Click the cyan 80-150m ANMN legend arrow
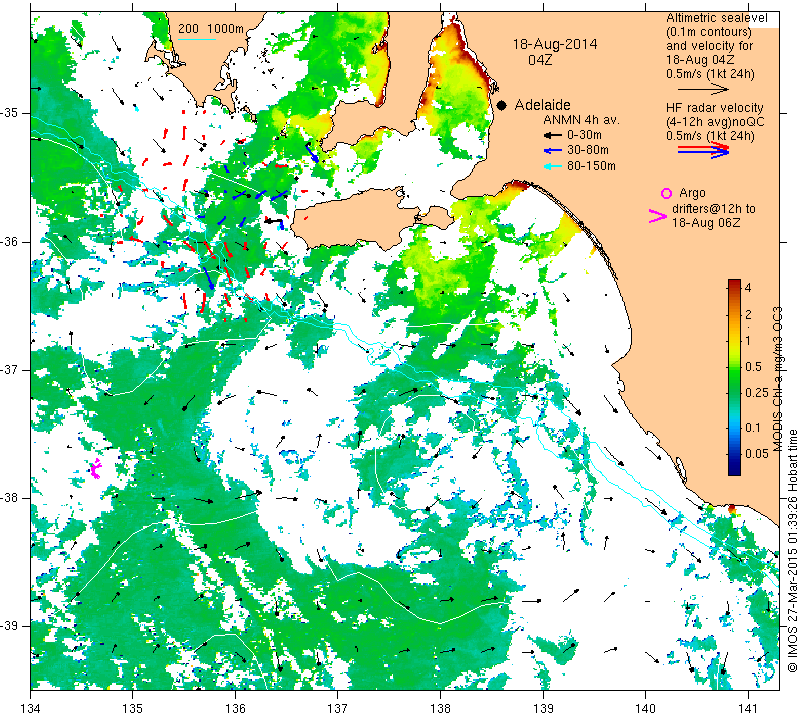The image size is (800, 720). pos(552,166)
